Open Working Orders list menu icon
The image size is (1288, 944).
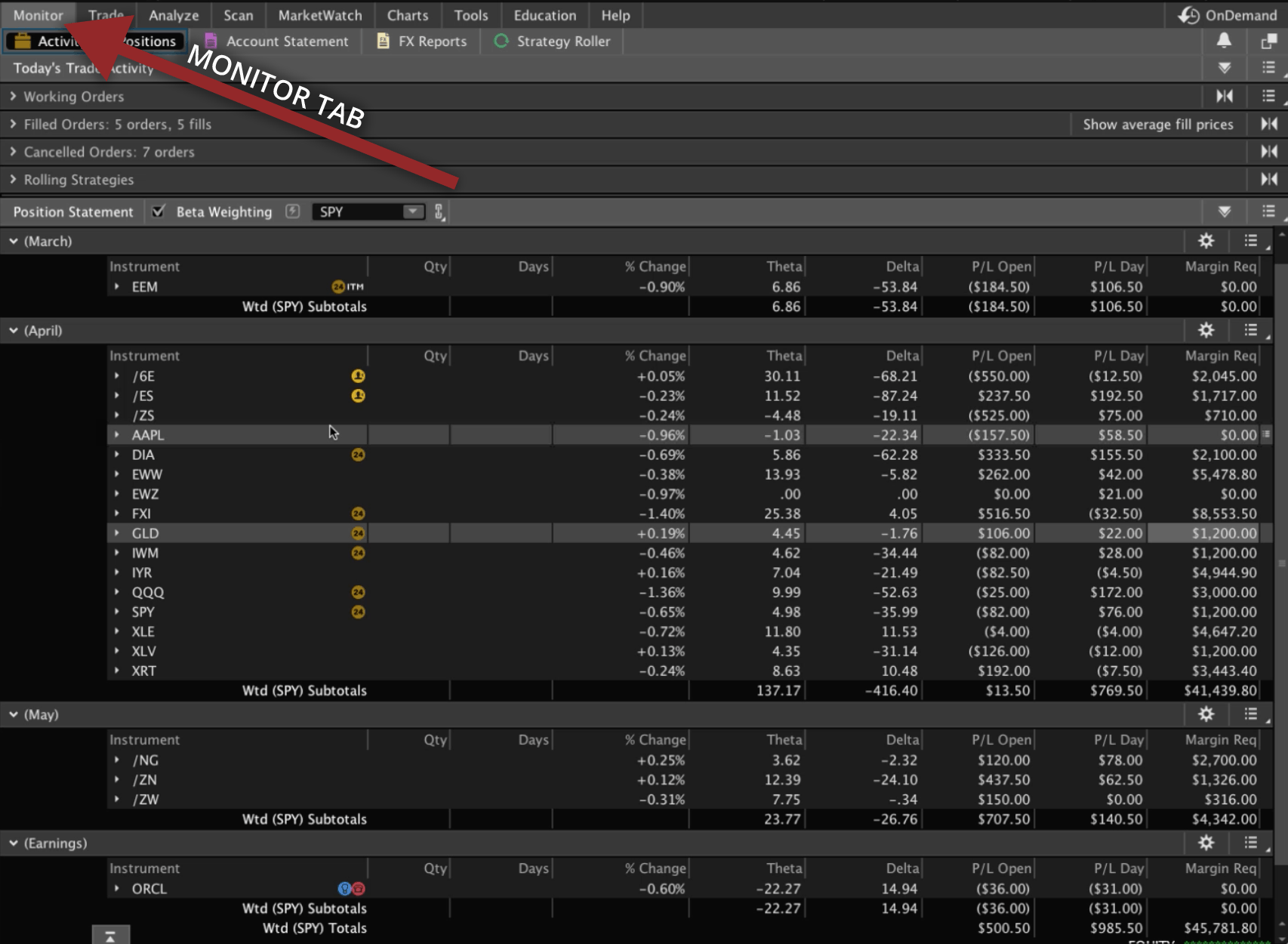pos(1268,96)
